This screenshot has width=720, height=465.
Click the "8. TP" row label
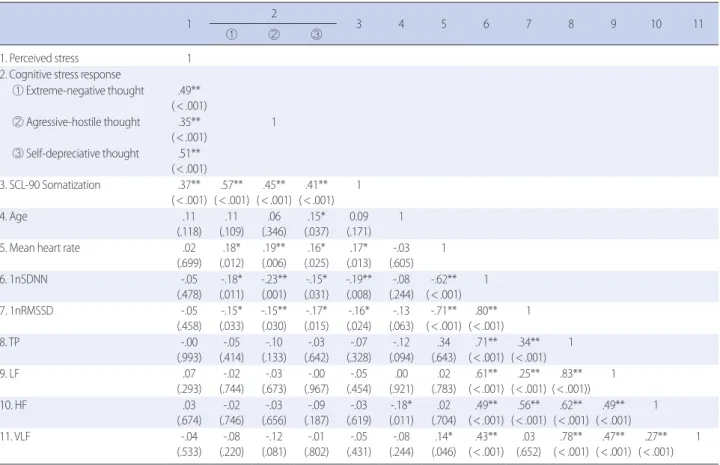[x=10, y=342]
